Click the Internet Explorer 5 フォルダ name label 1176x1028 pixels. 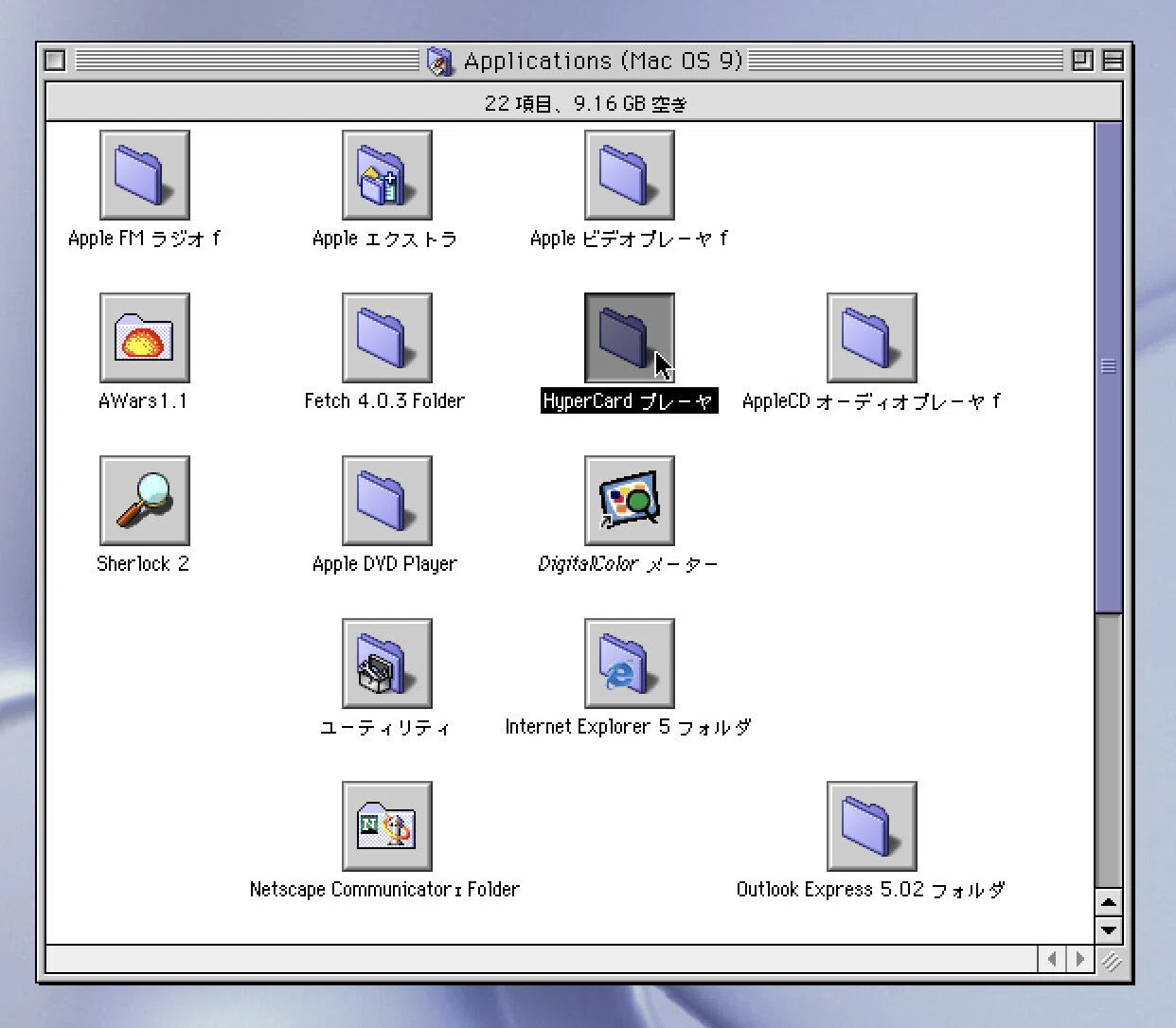coord(628,727)
